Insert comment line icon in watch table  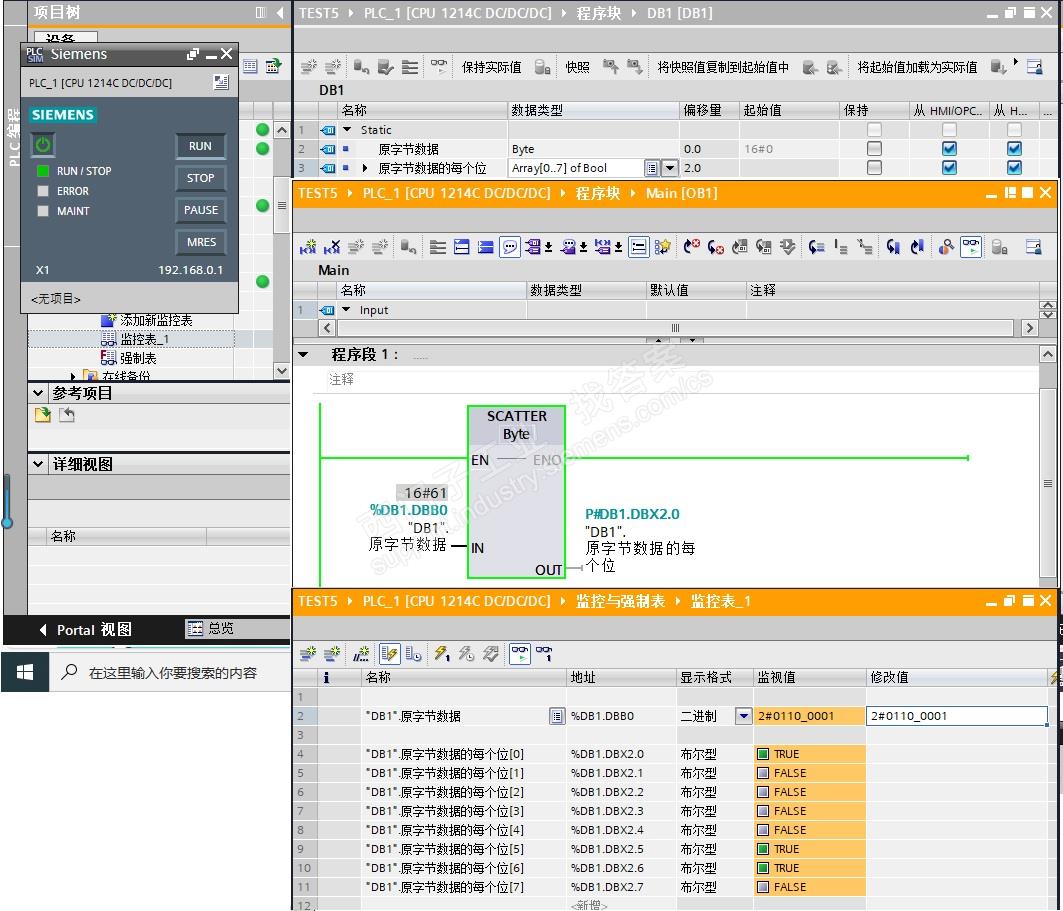(361, 653)
